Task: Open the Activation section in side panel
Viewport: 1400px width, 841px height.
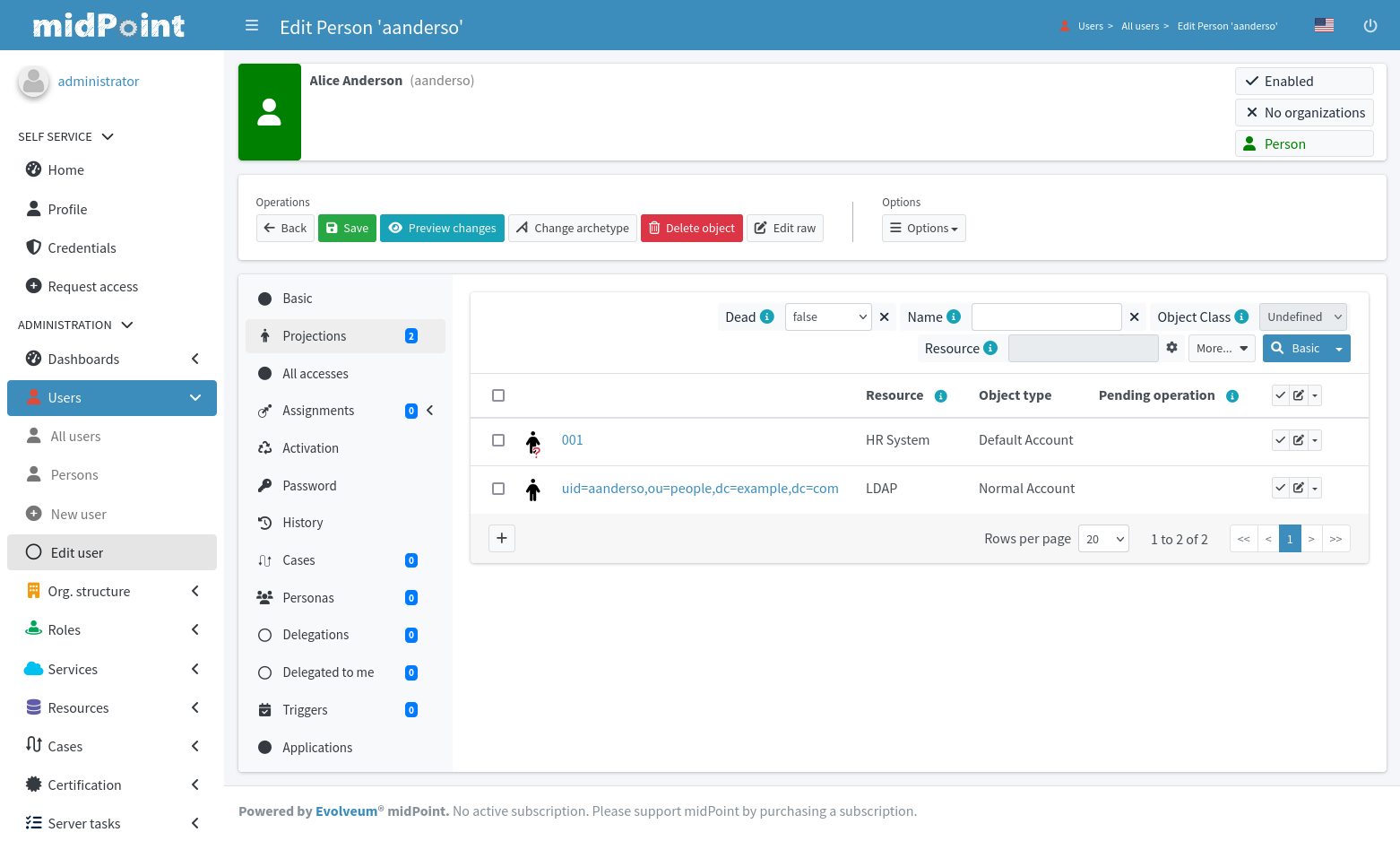Action: tap(310, 448)
